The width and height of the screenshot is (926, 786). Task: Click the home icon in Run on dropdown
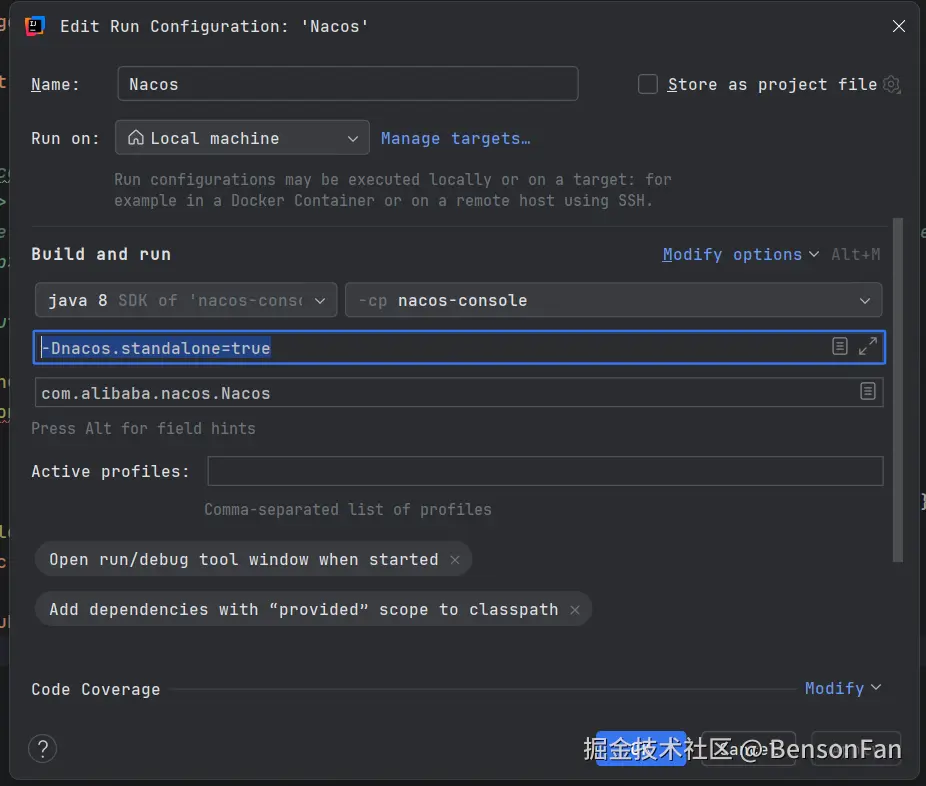click(x=136, y=138)
